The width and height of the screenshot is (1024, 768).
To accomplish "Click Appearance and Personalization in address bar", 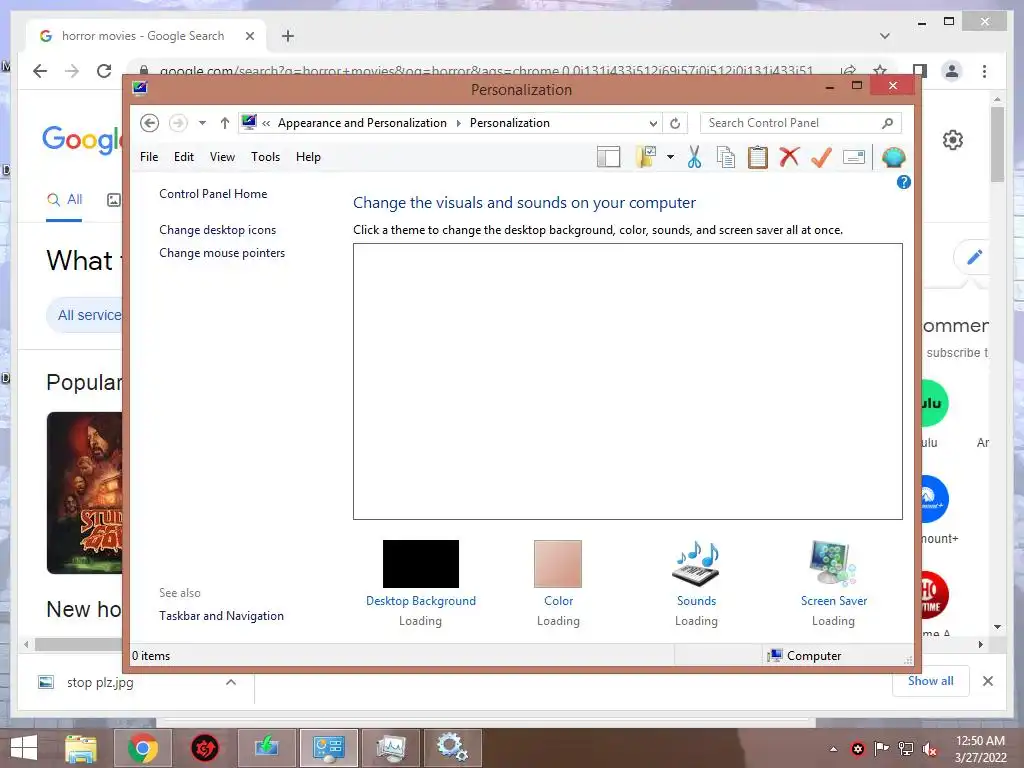I will click(x=362, y=123).
